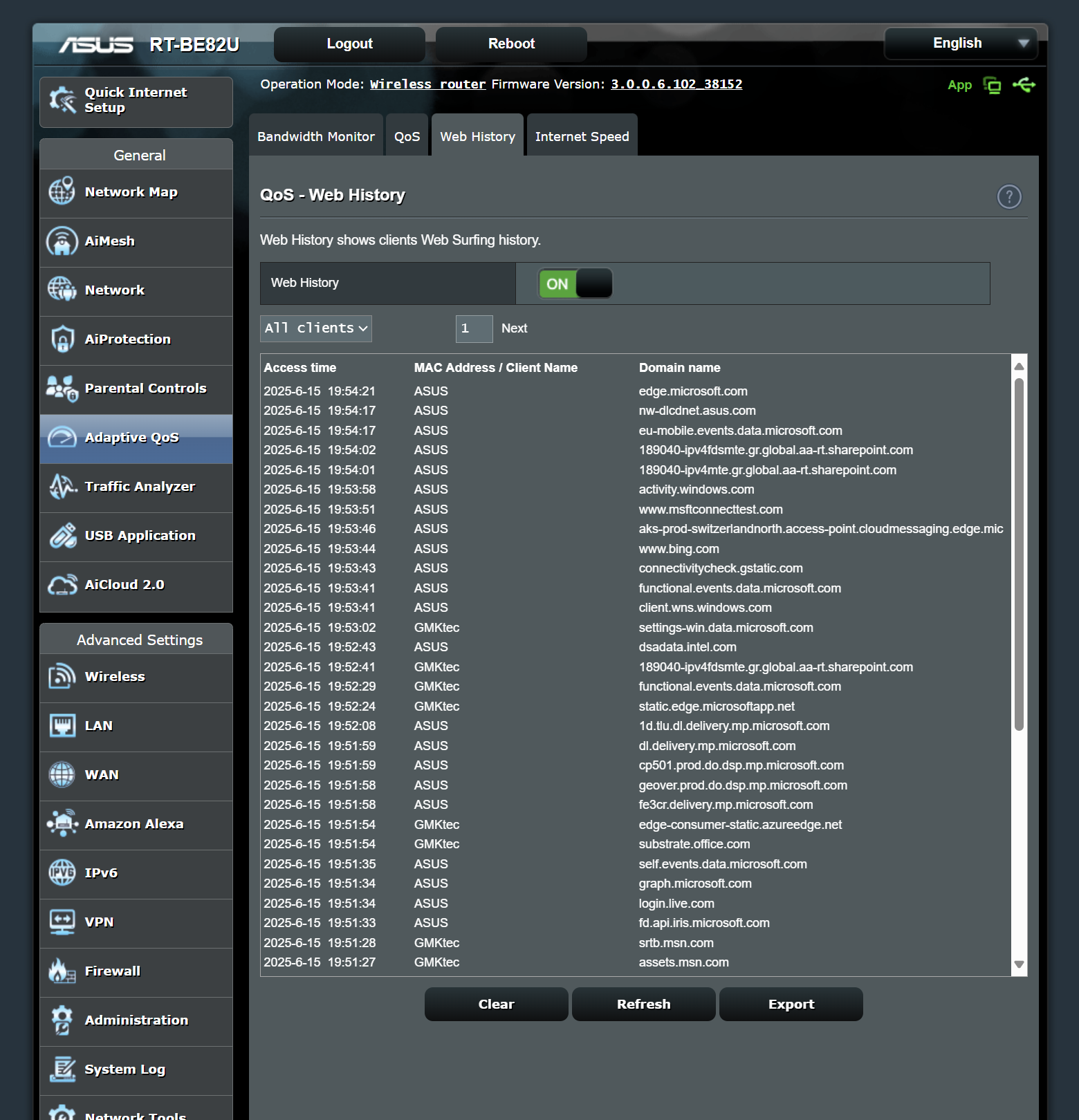Refresh the web history list

644,1004
